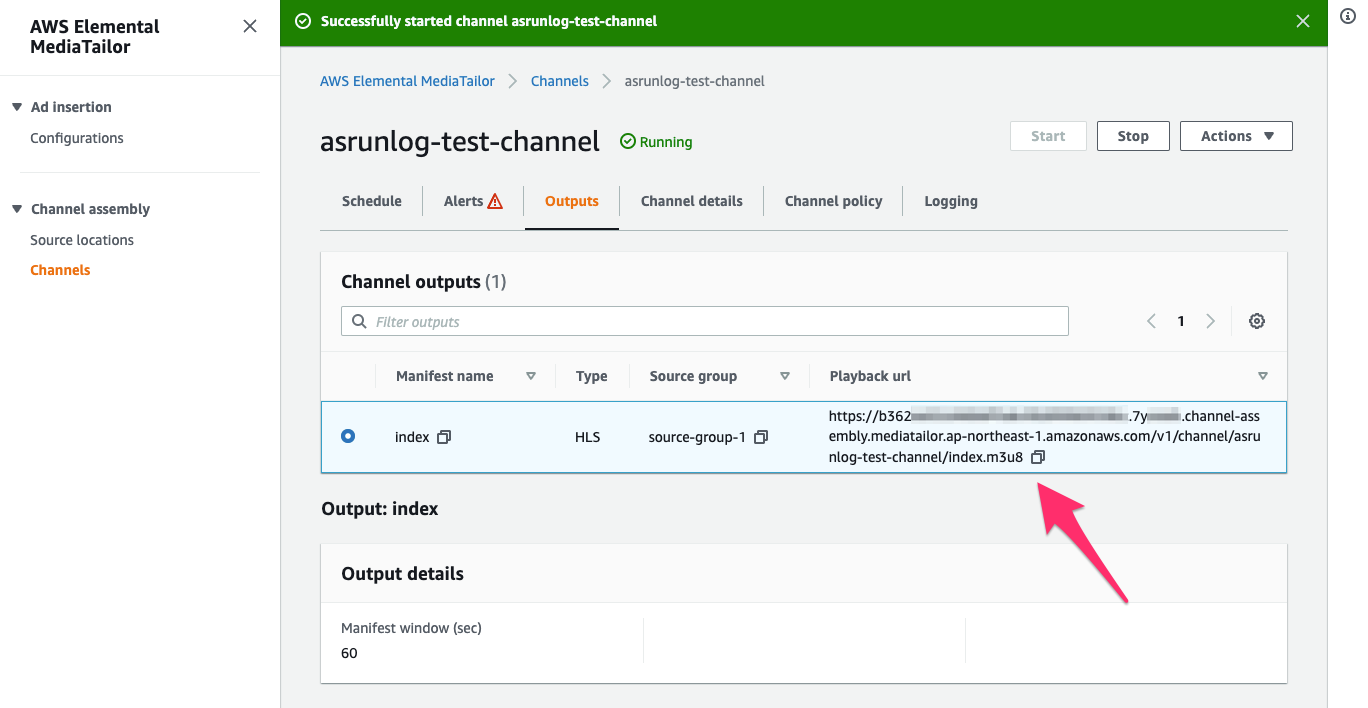Click the Channel outputs heading

(x=424, y=282)
